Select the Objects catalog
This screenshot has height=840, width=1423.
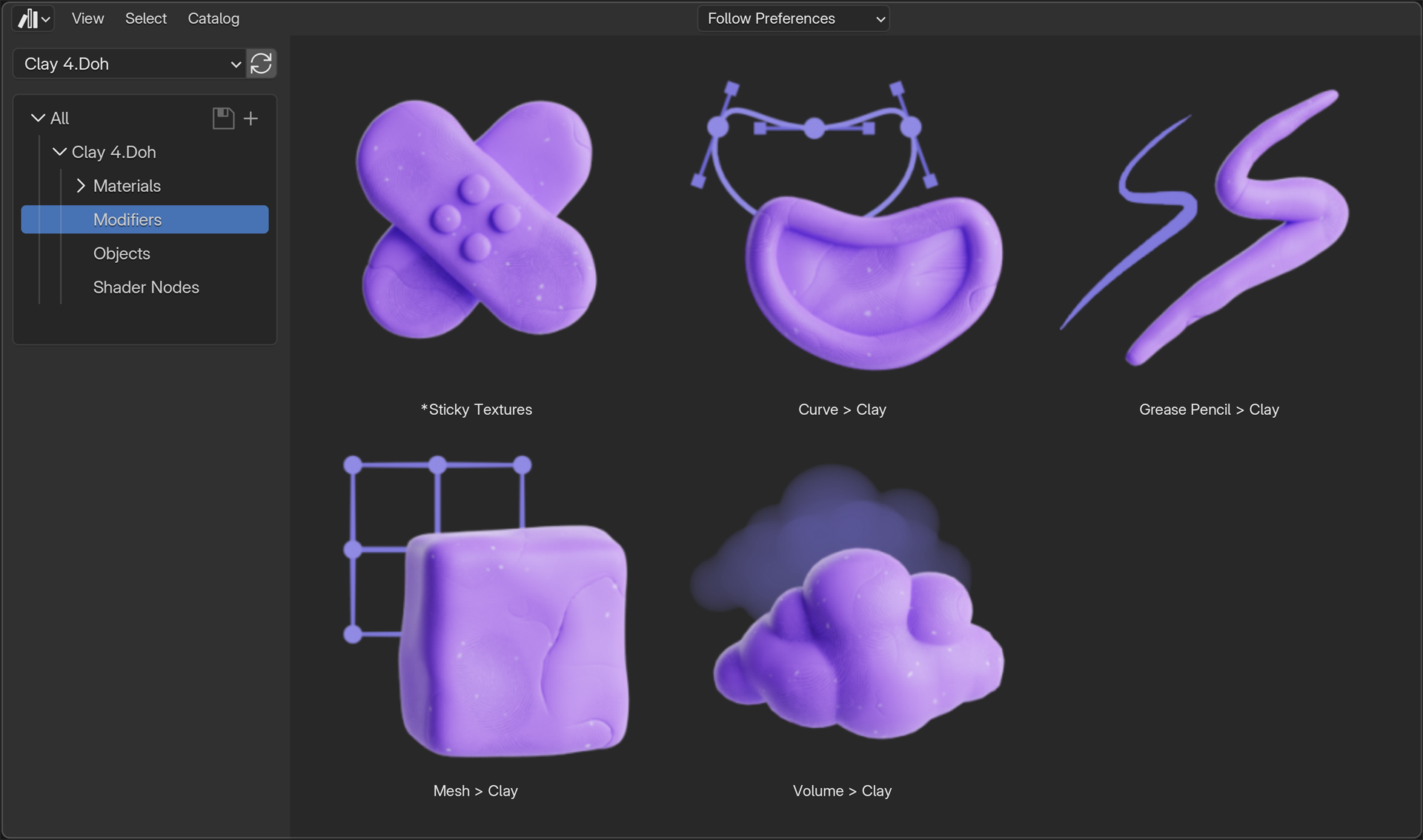pyautogui.click(x=122, y=253)
